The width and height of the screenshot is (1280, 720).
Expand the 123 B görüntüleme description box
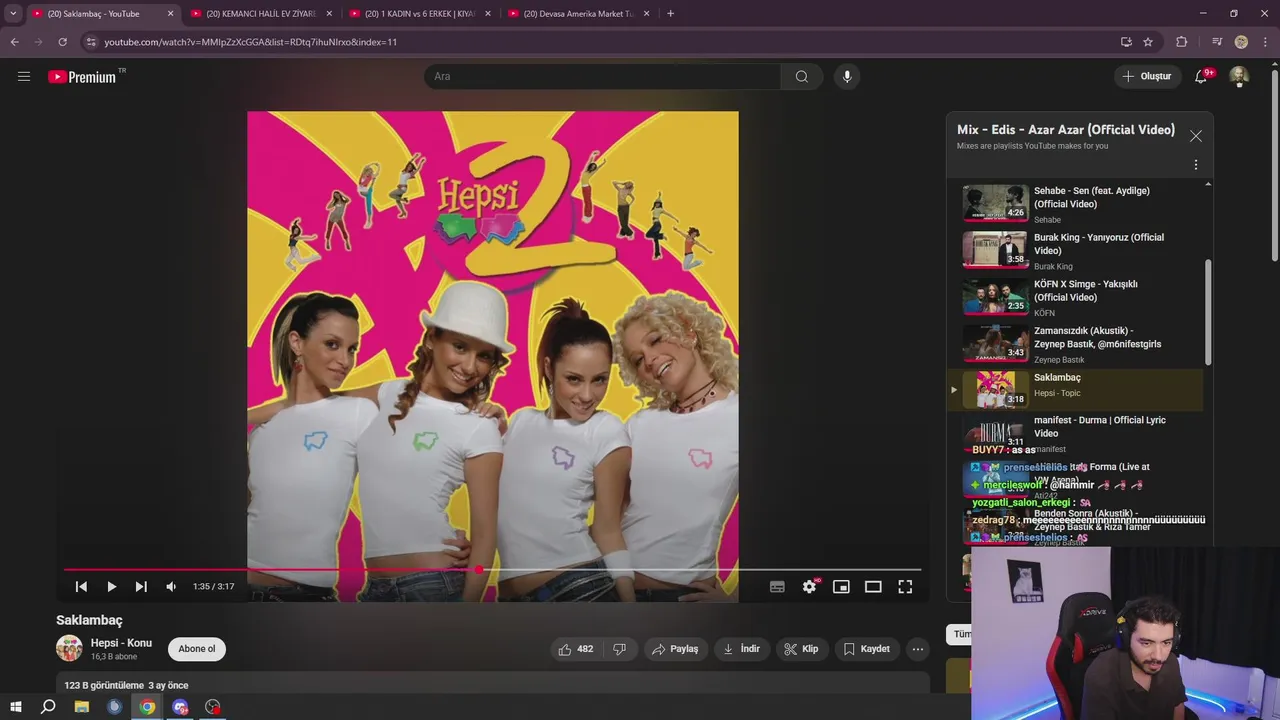pyautogui.click(x=492, y=685)
